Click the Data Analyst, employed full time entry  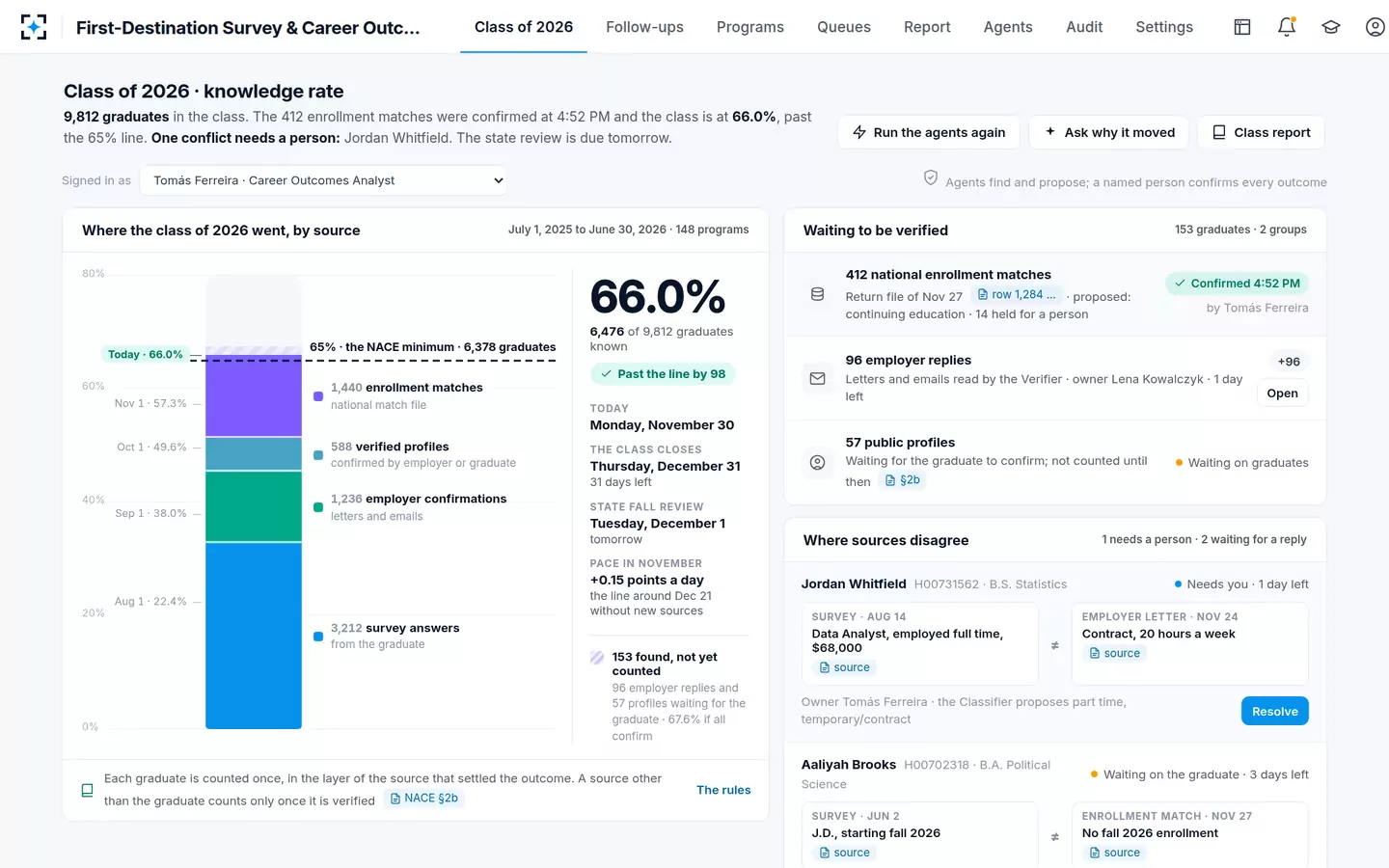tap(908, 640)
